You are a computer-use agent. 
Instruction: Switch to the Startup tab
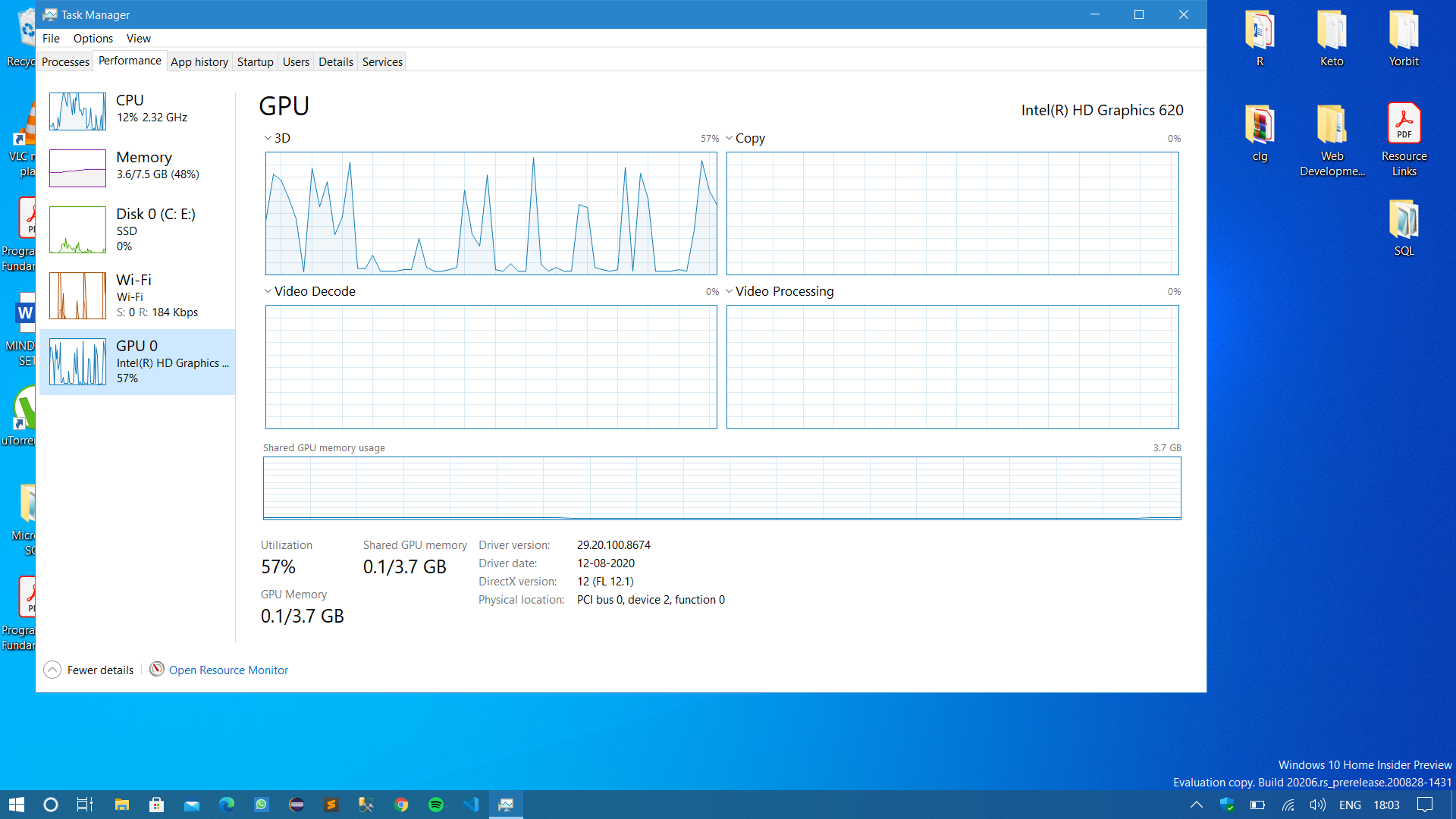pos(255,61)
